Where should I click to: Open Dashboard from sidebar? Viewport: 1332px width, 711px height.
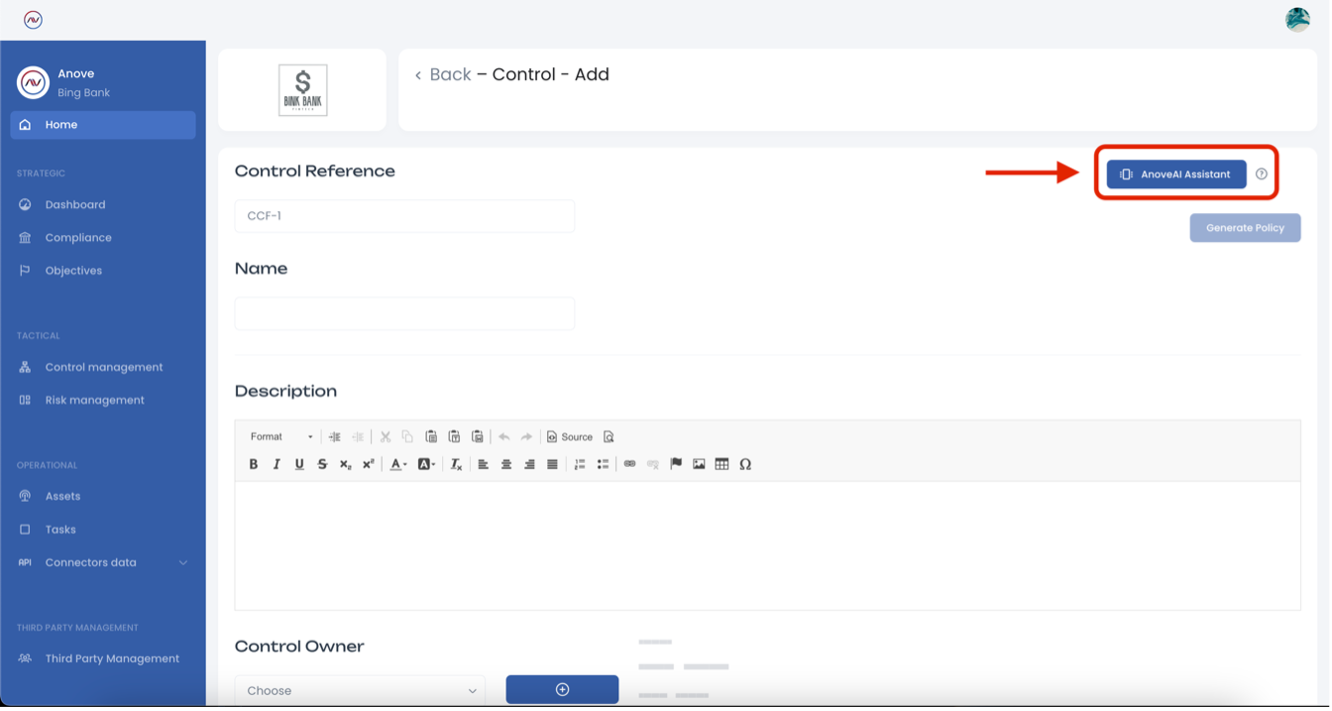75,205
